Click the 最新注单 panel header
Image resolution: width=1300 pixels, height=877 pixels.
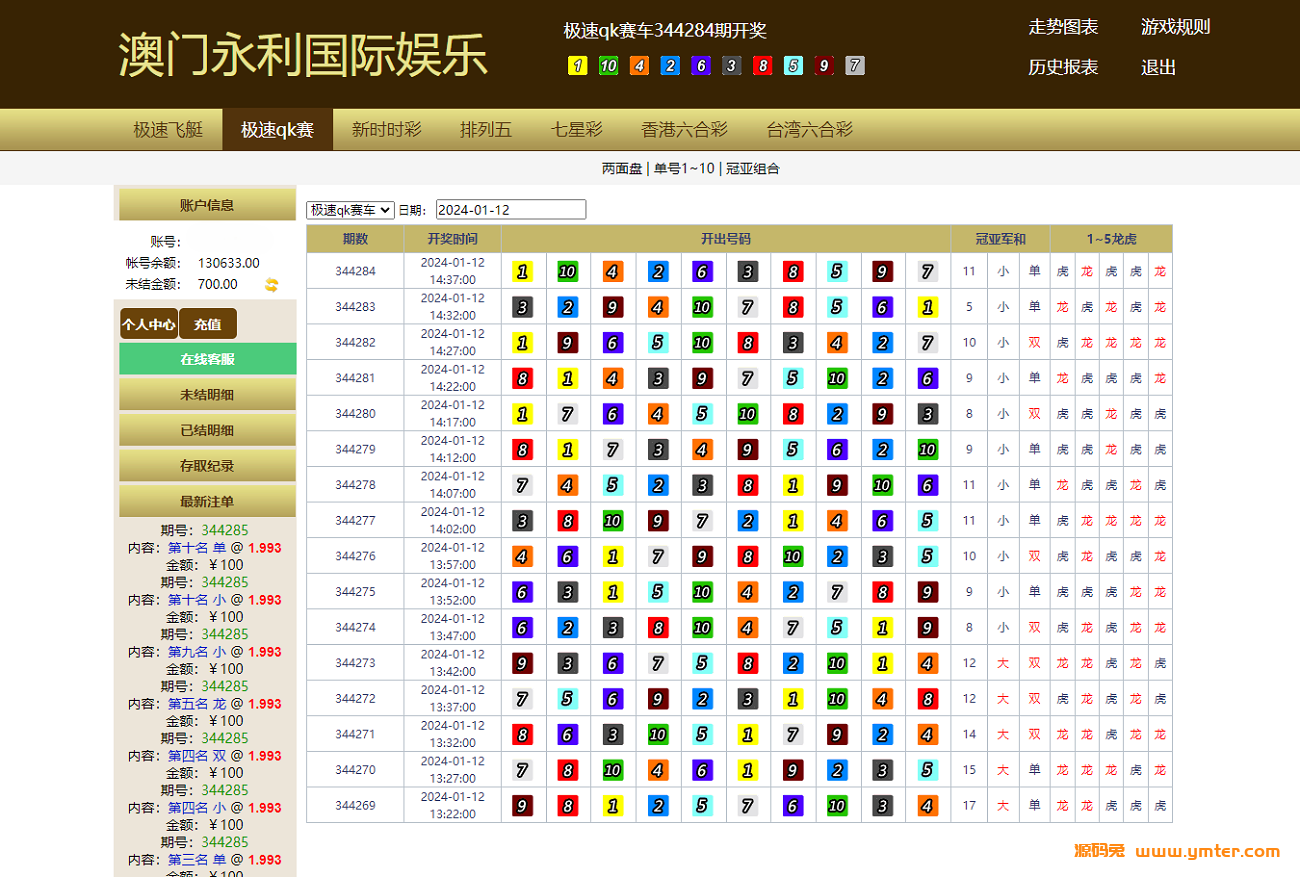[x=207, y=501]
